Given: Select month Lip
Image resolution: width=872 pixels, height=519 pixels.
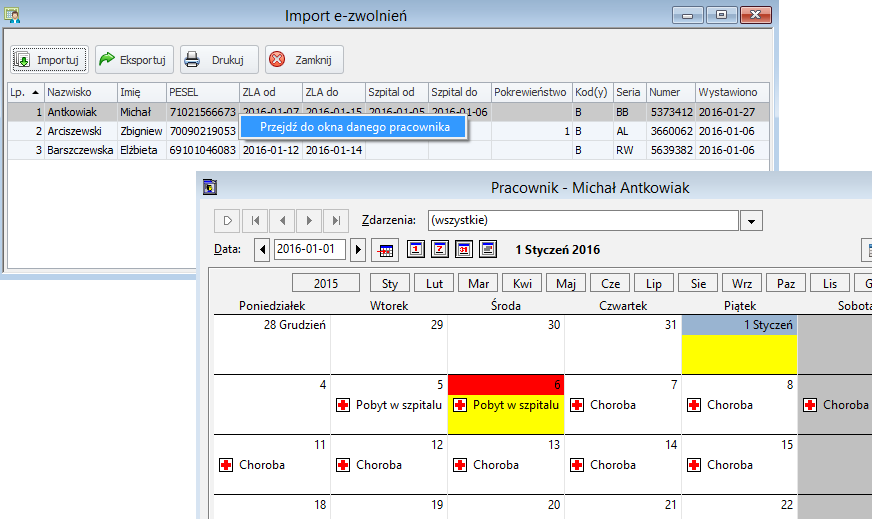Looking at the screenshot, I should pyautogui.click(x=654, y=283).
